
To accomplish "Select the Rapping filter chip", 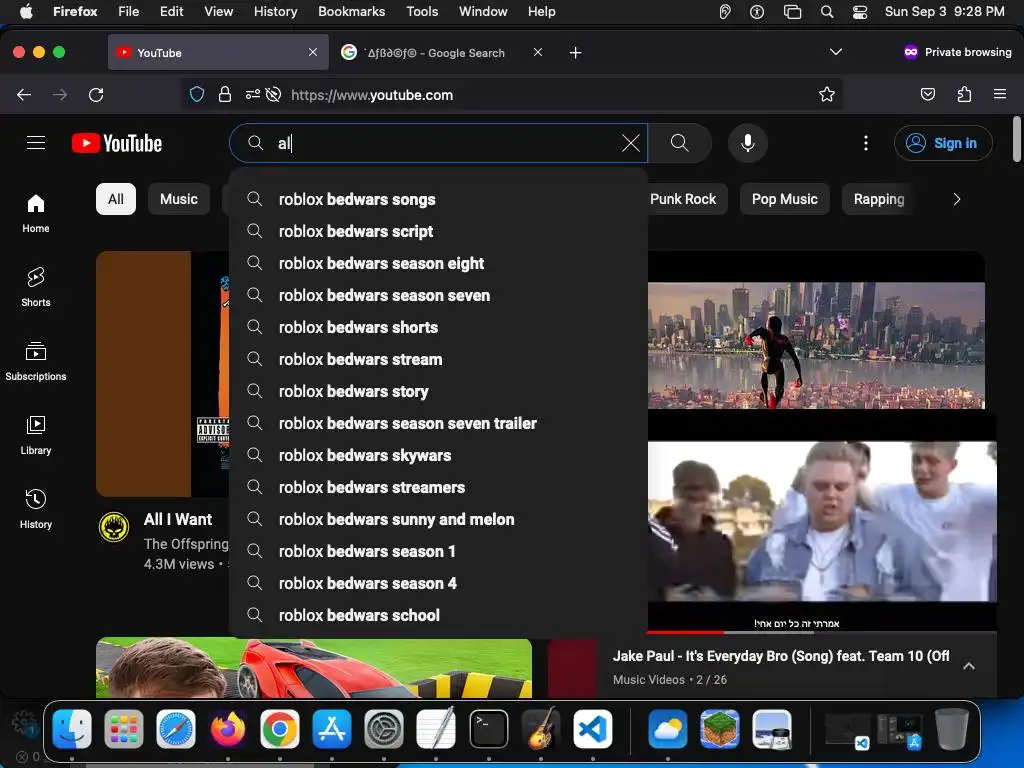I will (879, 199).
